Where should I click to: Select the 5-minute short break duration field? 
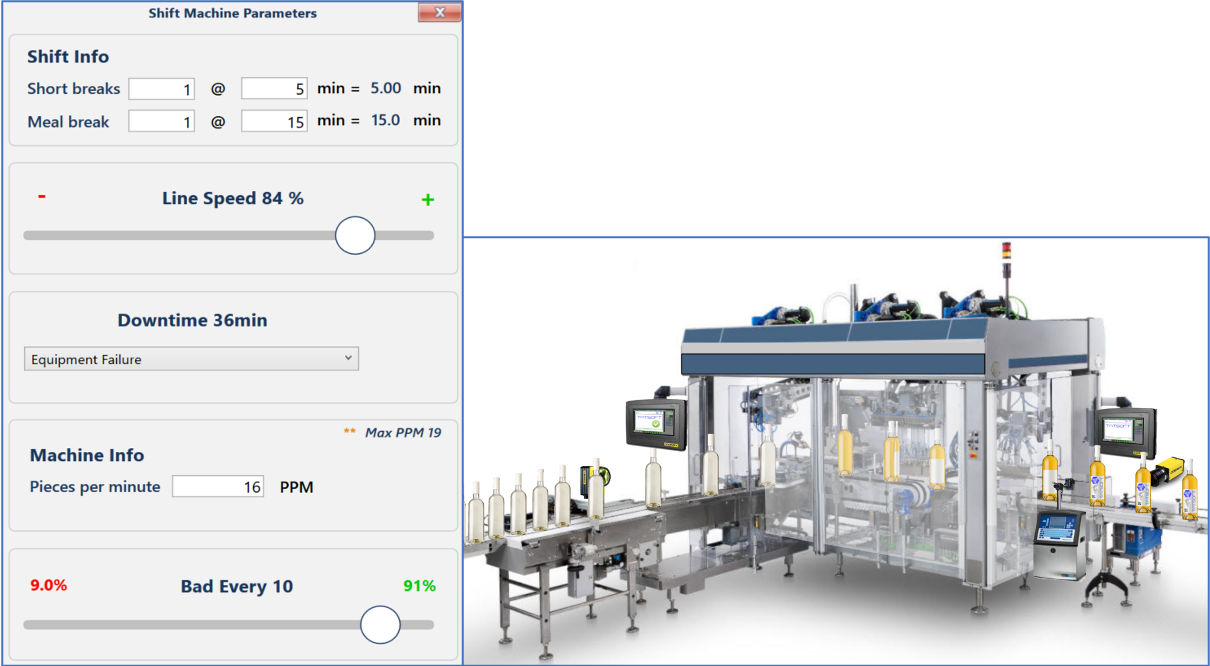click(x=274, y=88)
